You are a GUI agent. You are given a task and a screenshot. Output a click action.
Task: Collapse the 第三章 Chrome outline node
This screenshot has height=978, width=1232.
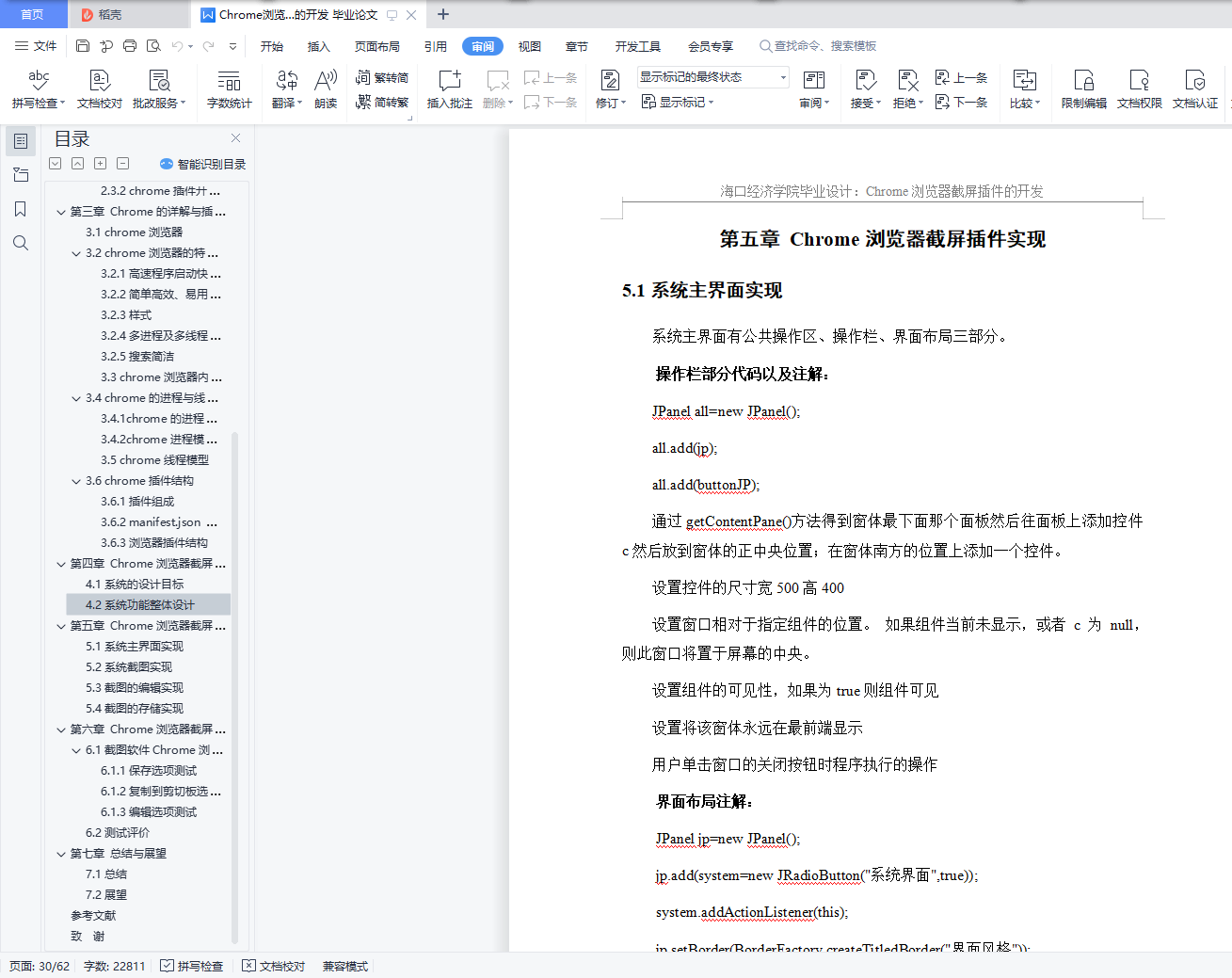(61, 212)
